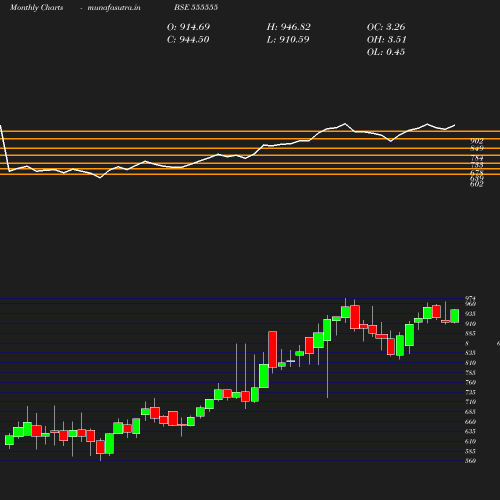
Task: Click the 760 price axis label
Action: click(x=470, y=382)
